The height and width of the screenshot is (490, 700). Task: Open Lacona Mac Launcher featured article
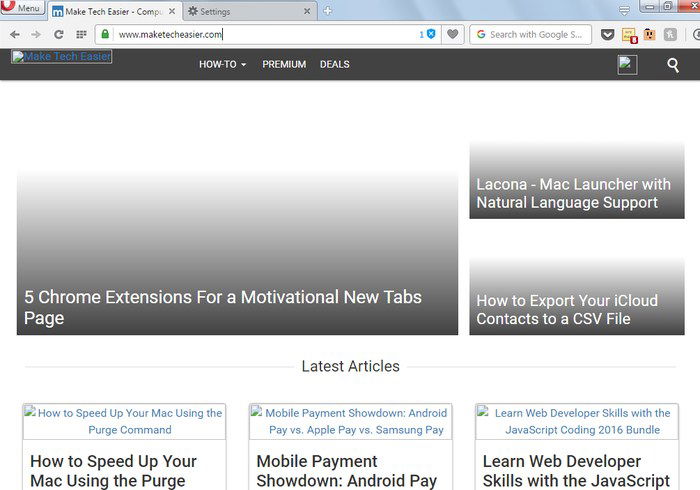pos(577,180)
